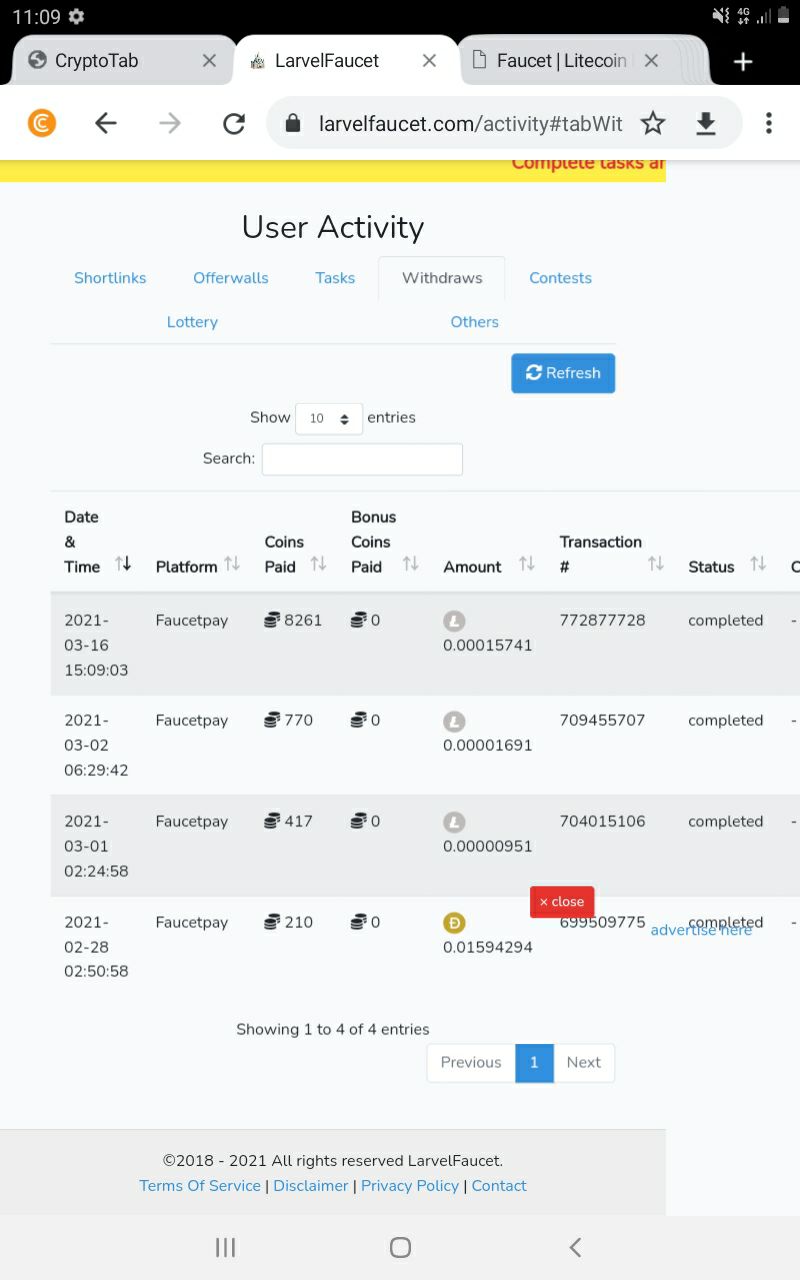This screenshot has width=800, height=1280.
Task: Go back with the browser back arrow
Action: click(x=106, y=123)
